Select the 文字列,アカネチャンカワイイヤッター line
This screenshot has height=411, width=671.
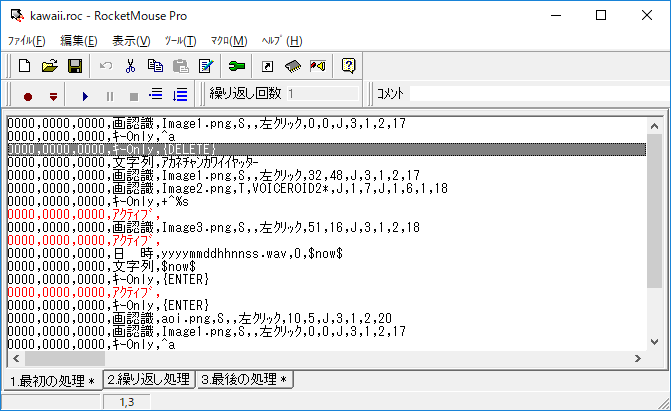327,162
